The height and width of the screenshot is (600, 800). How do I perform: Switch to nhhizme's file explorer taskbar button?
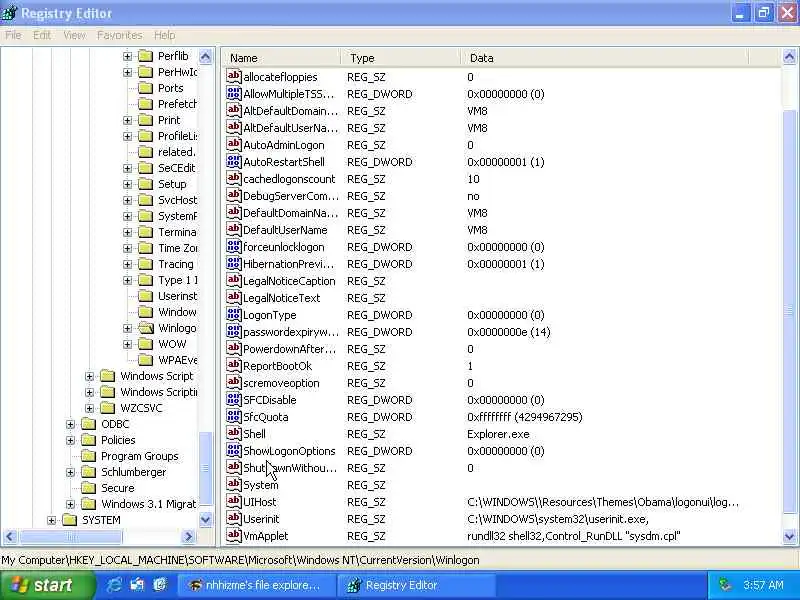255,585
